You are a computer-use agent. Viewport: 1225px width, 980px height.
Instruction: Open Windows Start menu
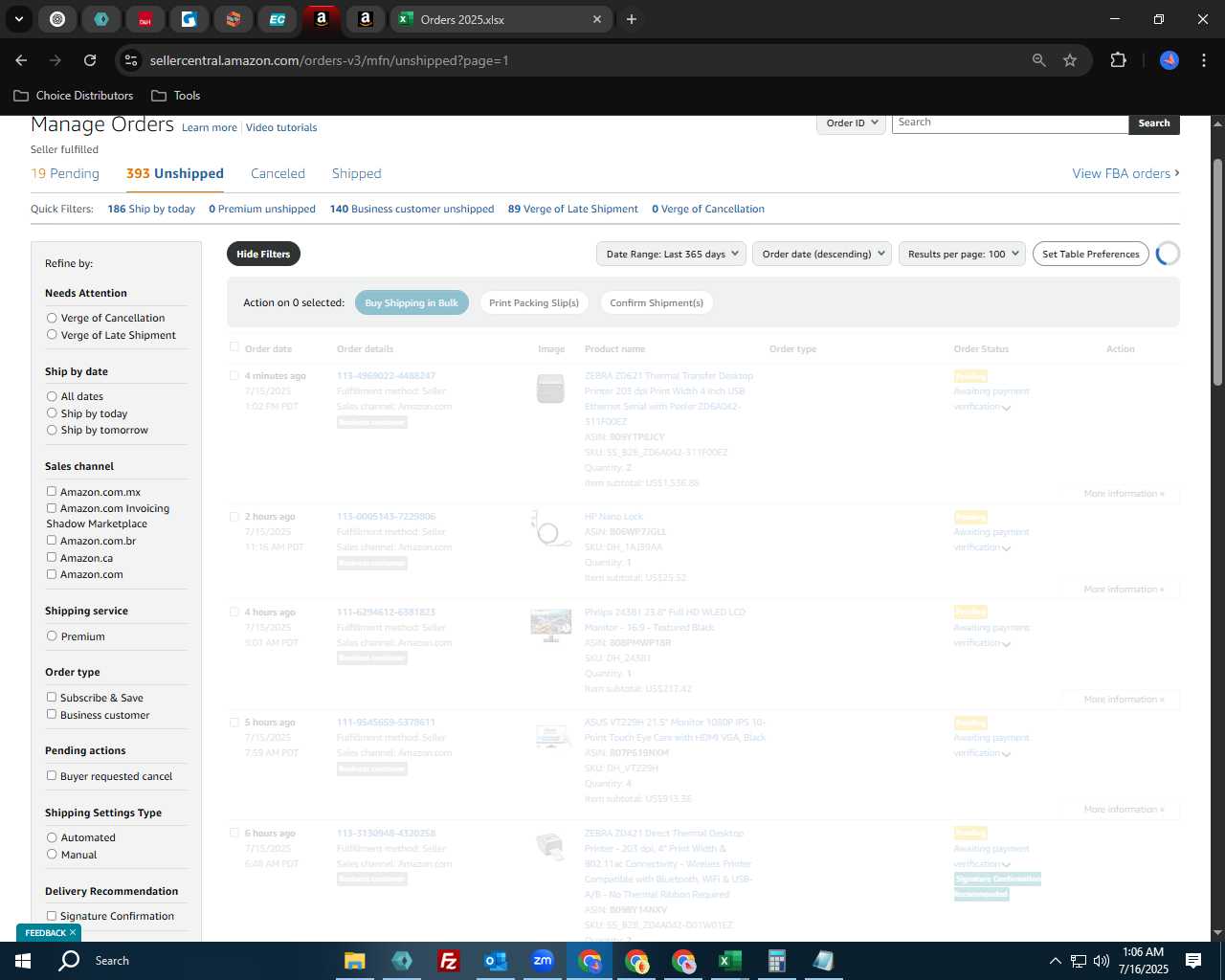pos(23,961)
